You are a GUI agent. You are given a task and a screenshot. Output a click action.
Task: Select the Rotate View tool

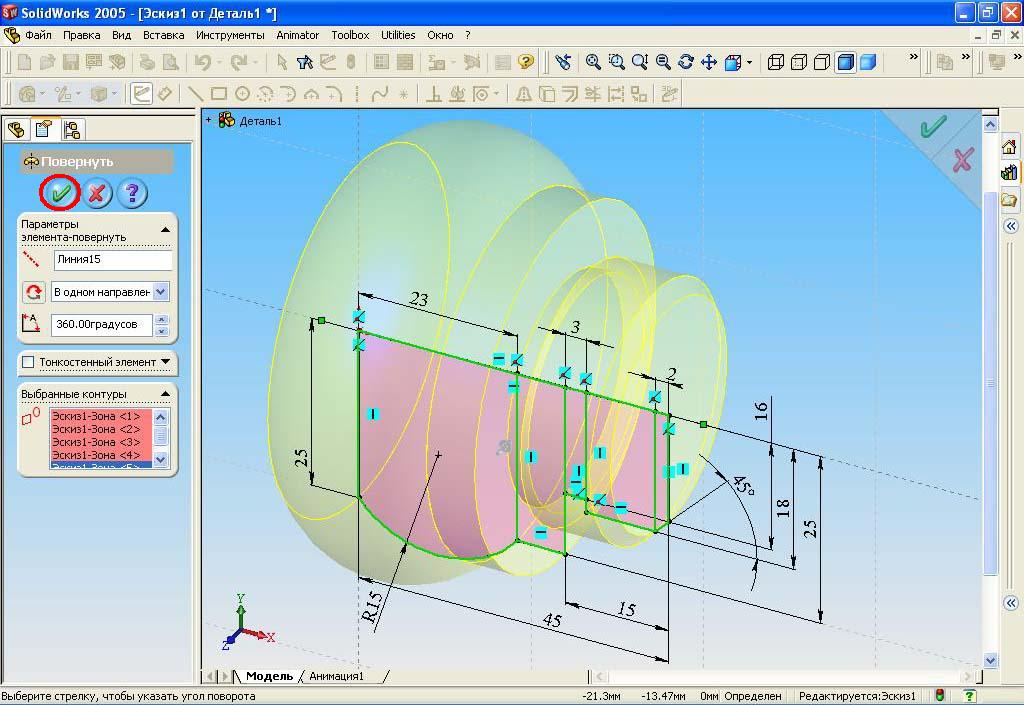(x=686, y=62)
